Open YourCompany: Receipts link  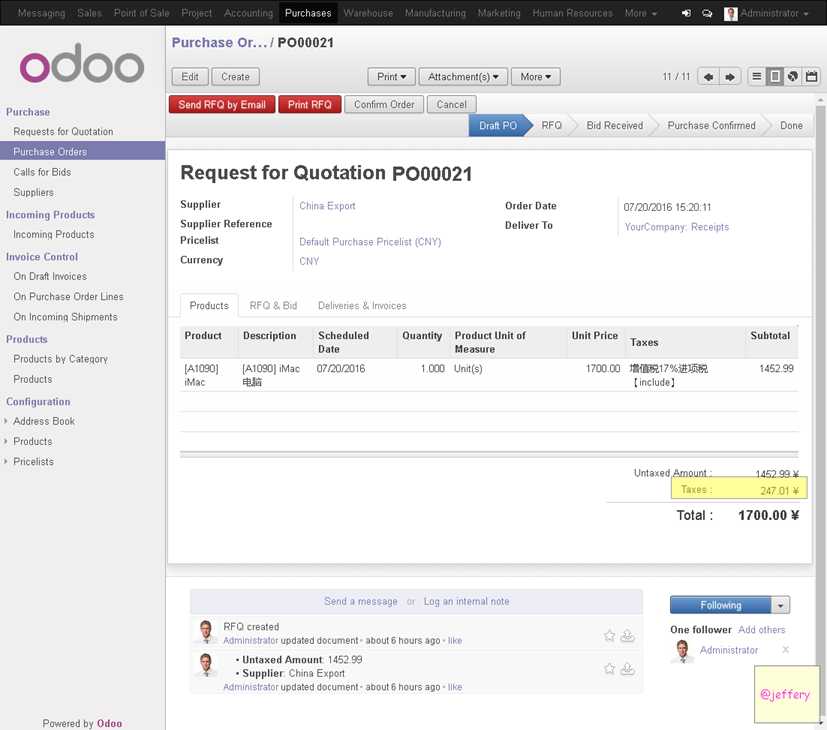coord(677,227)
